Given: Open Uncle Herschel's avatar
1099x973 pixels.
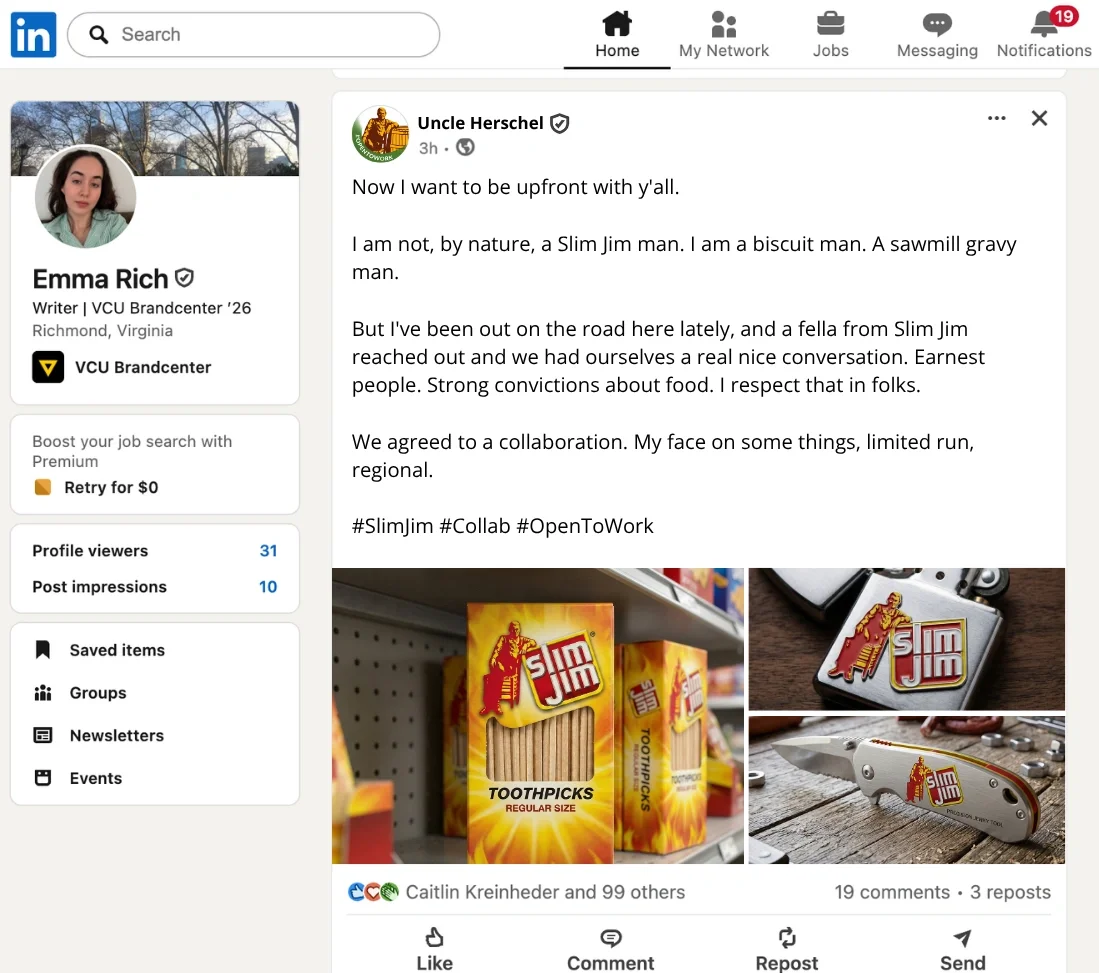Looking at the screenshot, I should coord(381,134).
